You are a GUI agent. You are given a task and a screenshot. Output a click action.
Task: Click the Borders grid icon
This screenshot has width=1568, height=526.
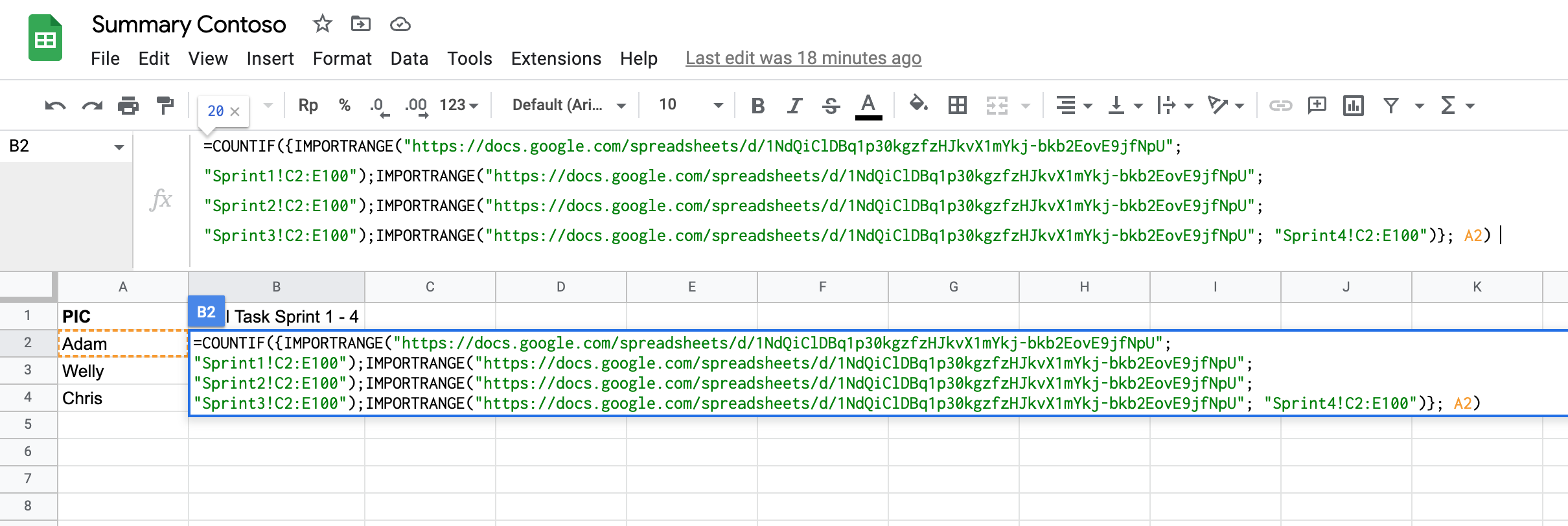coord(957,106)
